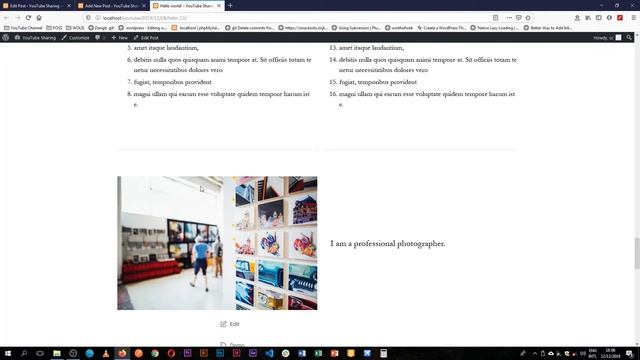Open Calculator from the taskbar
This screenshot has height=360, width=640.
click(x=383, y=353)
